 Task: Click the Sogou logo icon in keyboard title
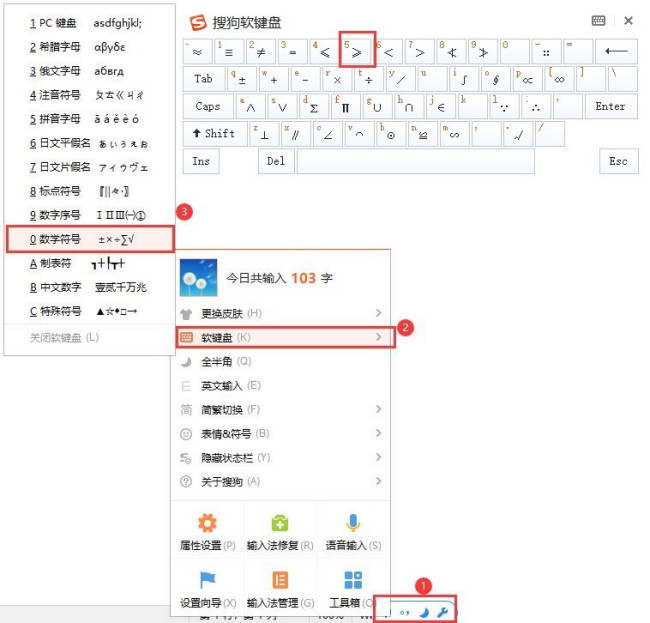coord(198,23)
